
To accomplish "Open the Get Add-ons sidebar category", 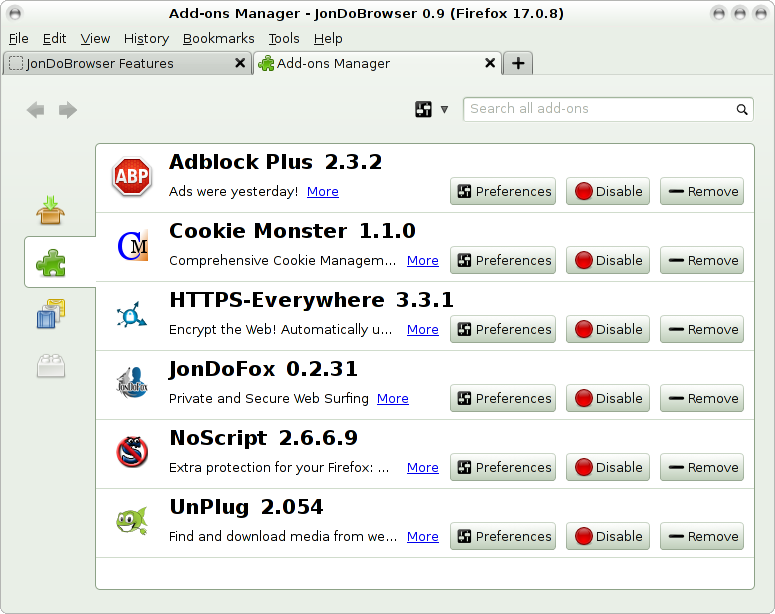I will coord(50,210).
